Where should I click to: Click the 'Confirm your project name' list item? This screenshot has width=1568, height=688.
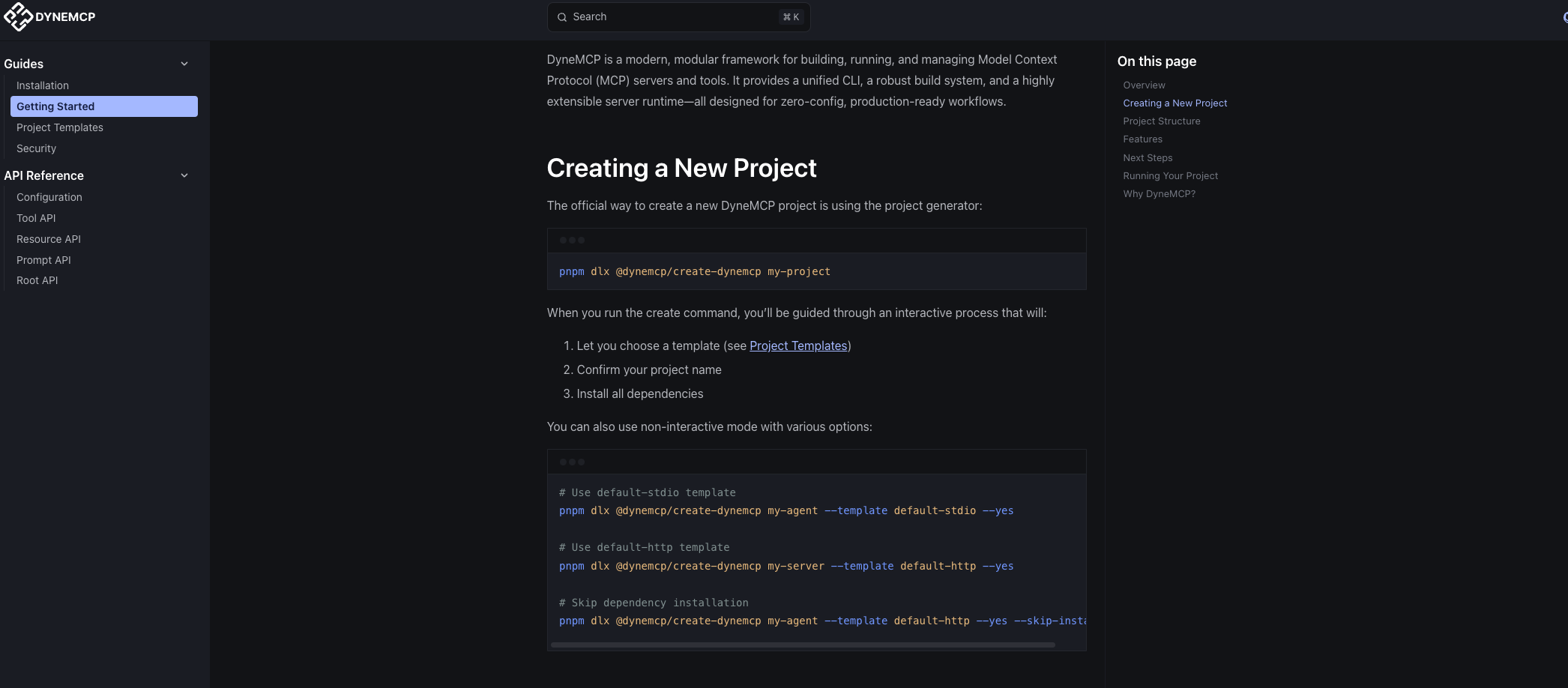649,369
